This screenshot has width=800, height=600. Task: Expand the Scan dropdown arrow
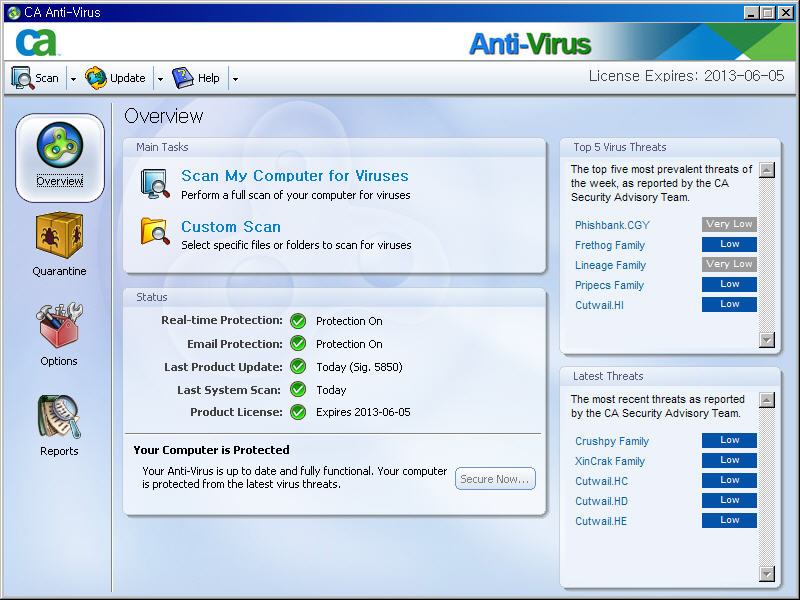(x=73, y=79)
